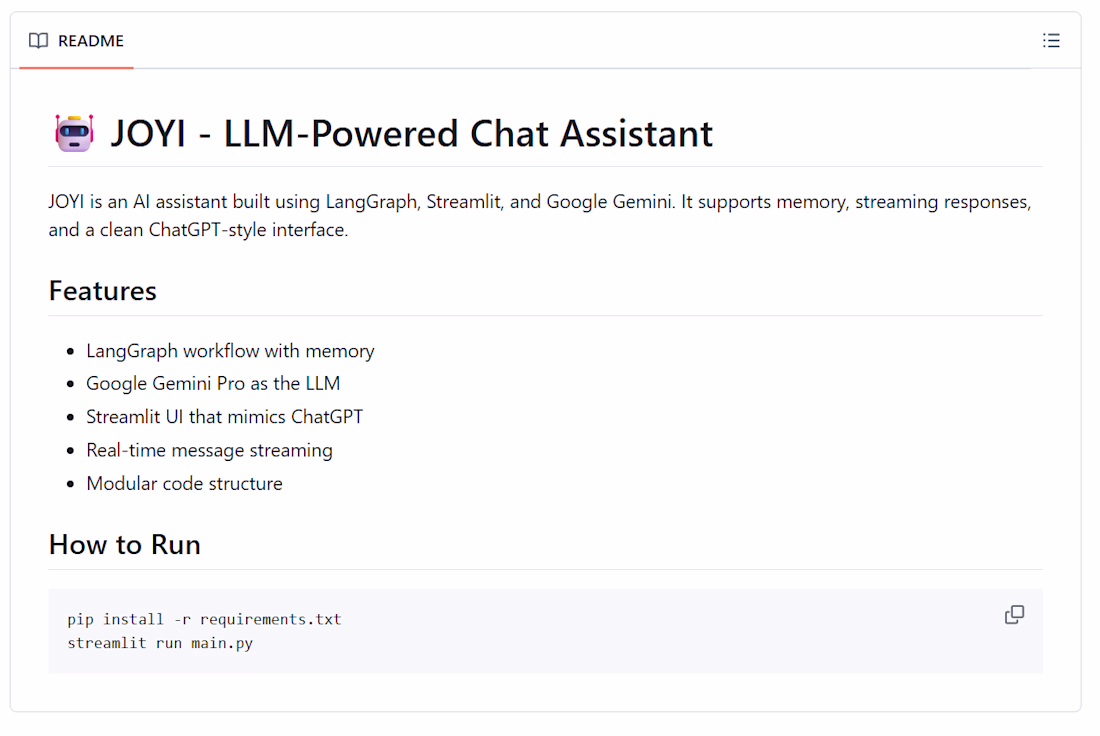The image size is (1100, 736).
Task: Open the README outline list icon
Action: point(1050,41)
